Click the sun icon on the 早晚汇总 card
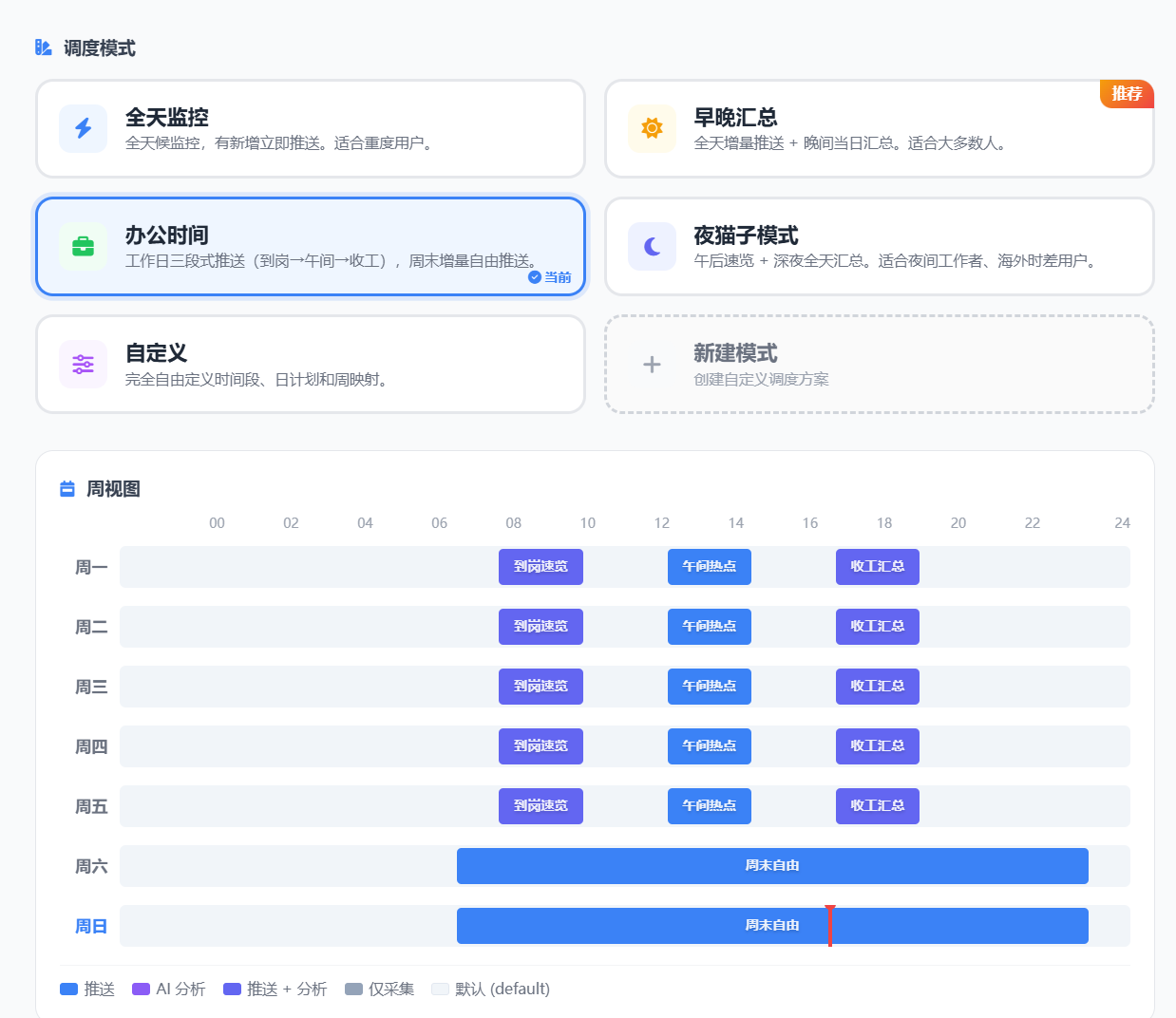The width and height of the screenshot is (1176, 1018). tap(652, 128)
